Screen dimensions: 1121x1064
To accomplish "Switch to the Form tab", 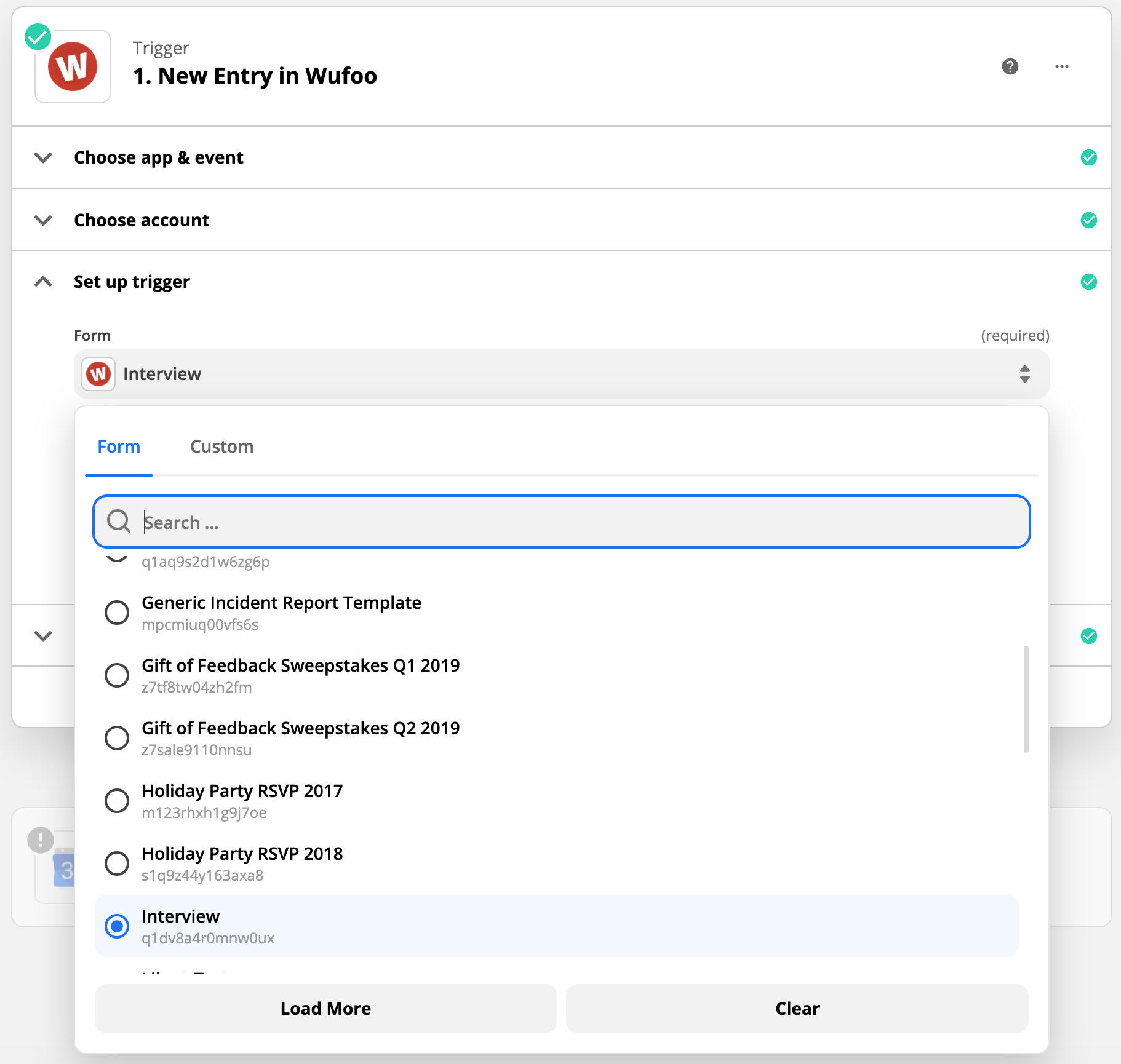I will [x=119, y=447].
